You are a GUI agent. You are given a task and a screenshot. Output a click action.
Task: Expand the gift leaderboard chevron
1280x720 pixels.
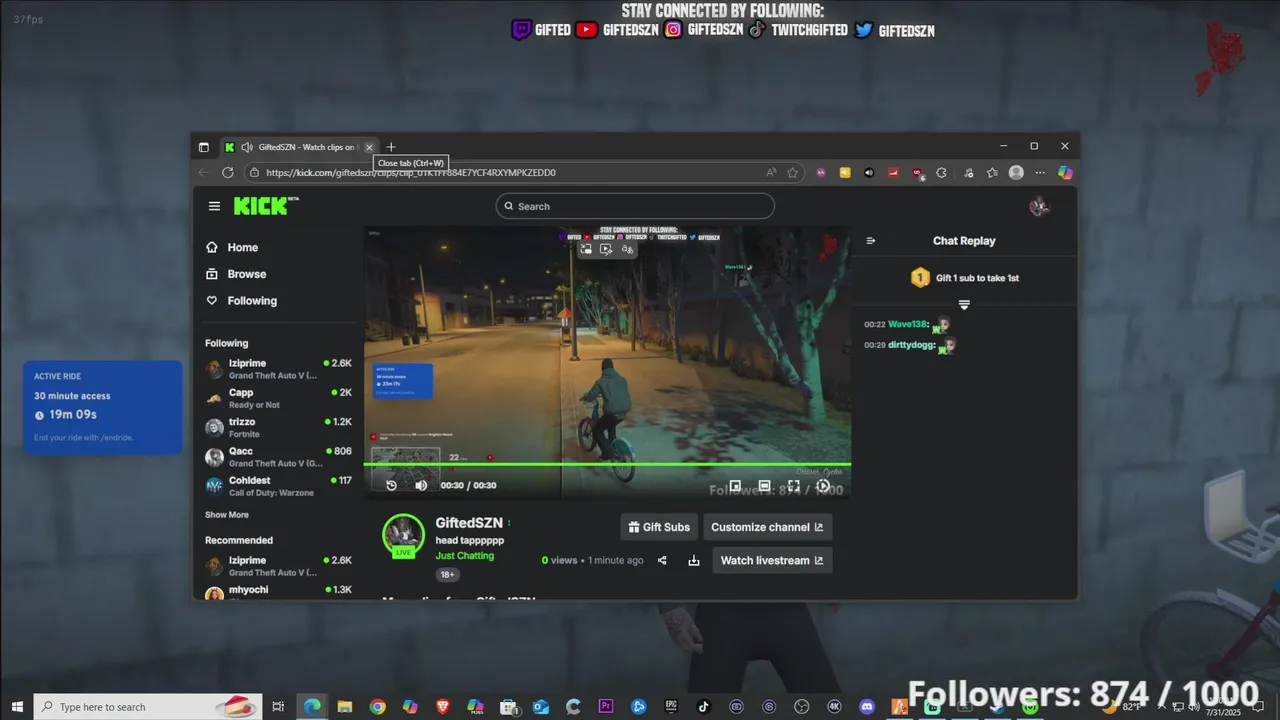coord(964,304)
